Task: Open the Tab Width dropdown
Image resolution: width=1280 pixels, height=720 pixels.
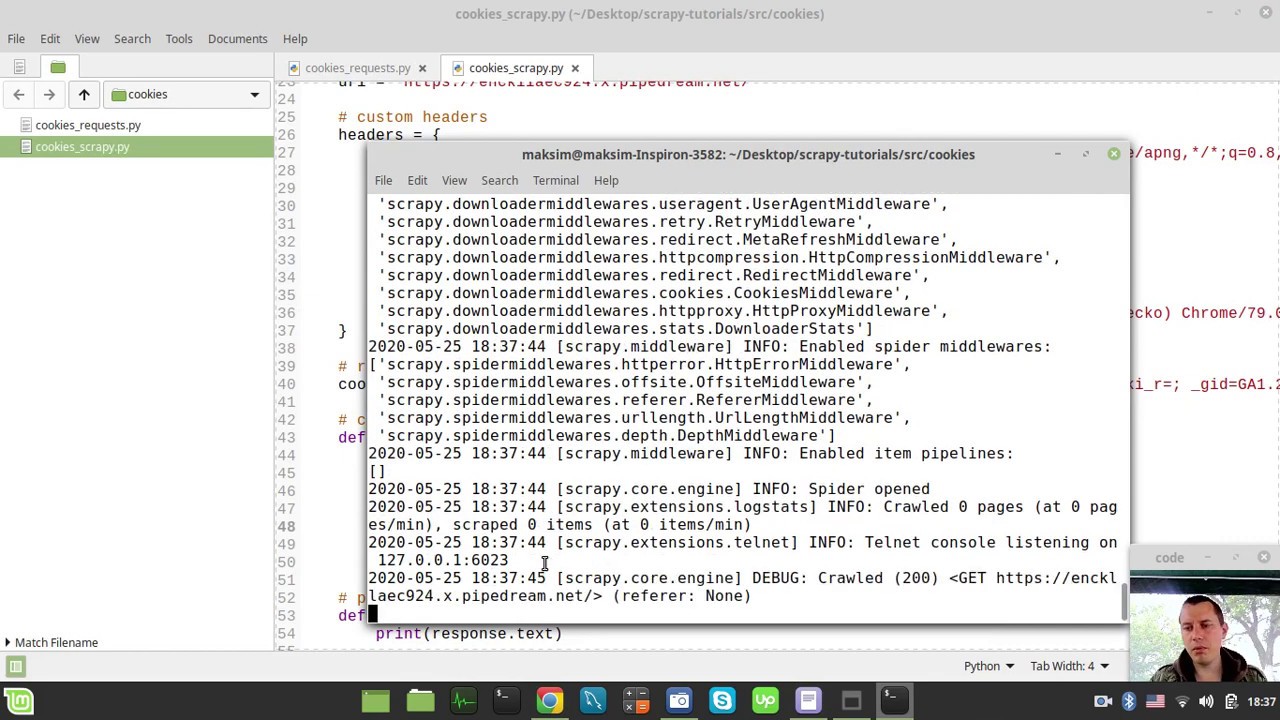Action: point(1070,666)
